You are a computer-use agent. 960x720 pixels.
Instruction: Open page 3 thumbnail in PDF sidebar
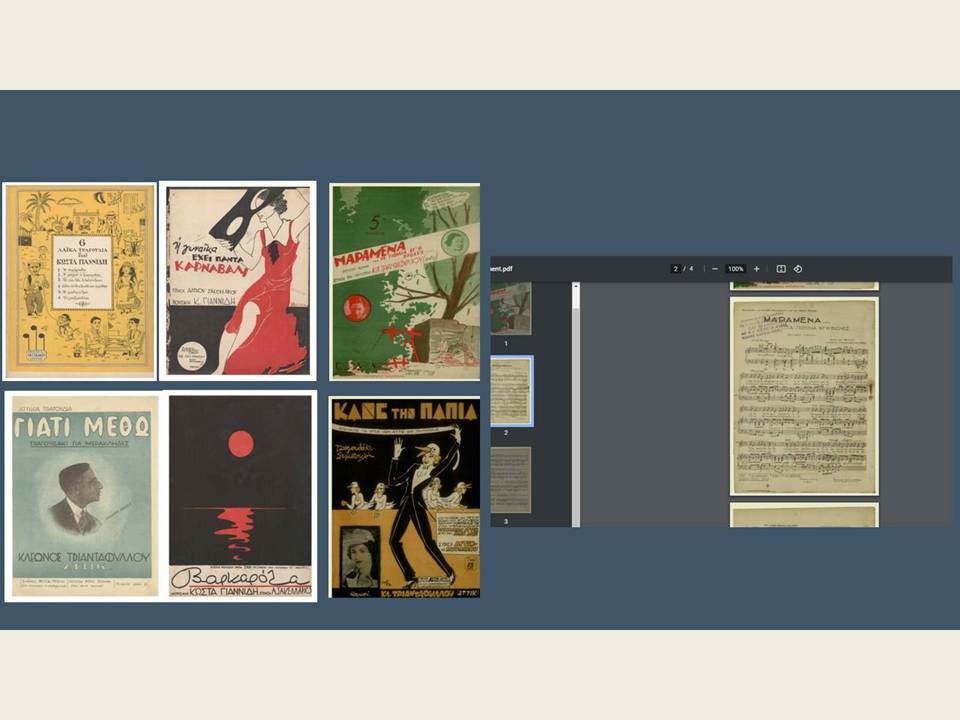point(511,480)
